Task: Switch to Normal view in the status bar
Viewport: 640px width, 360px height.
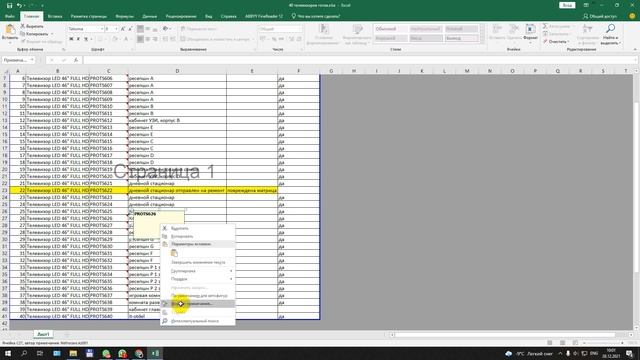Action: click(549, 343)
